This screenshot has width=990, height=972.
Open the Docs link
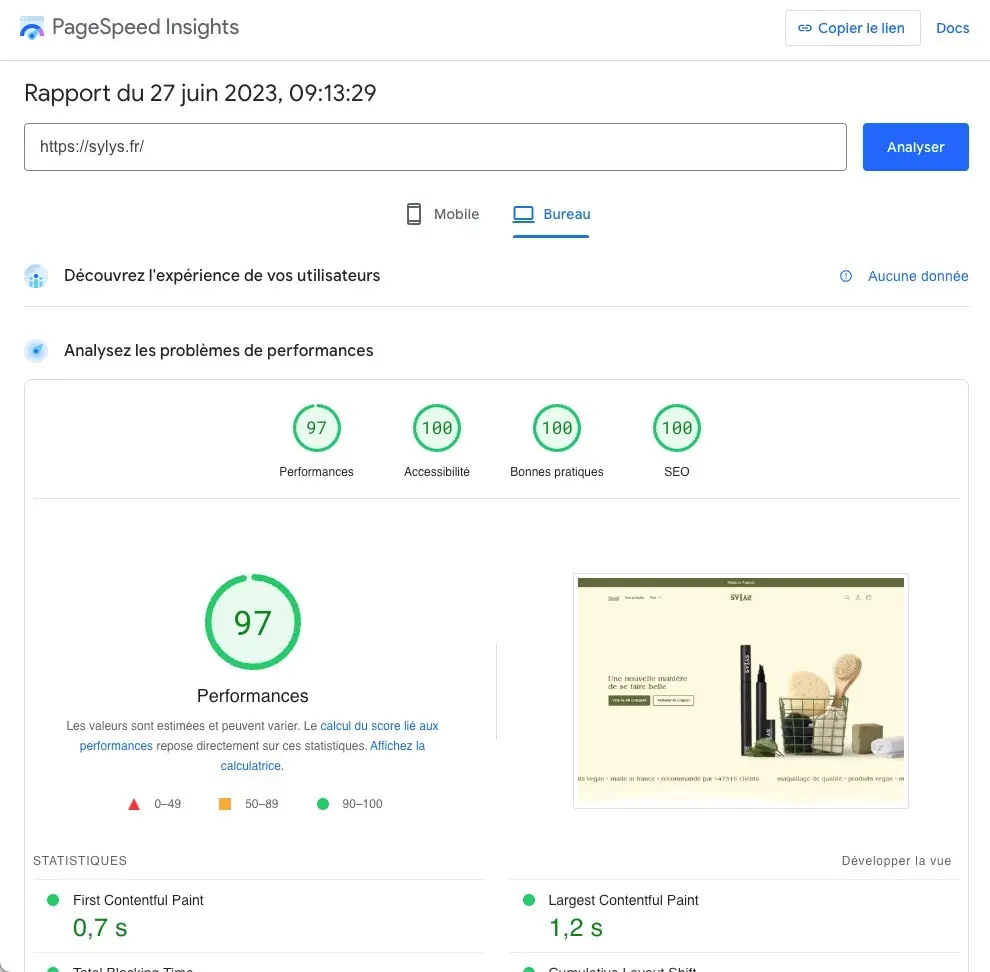click(952, 28)
